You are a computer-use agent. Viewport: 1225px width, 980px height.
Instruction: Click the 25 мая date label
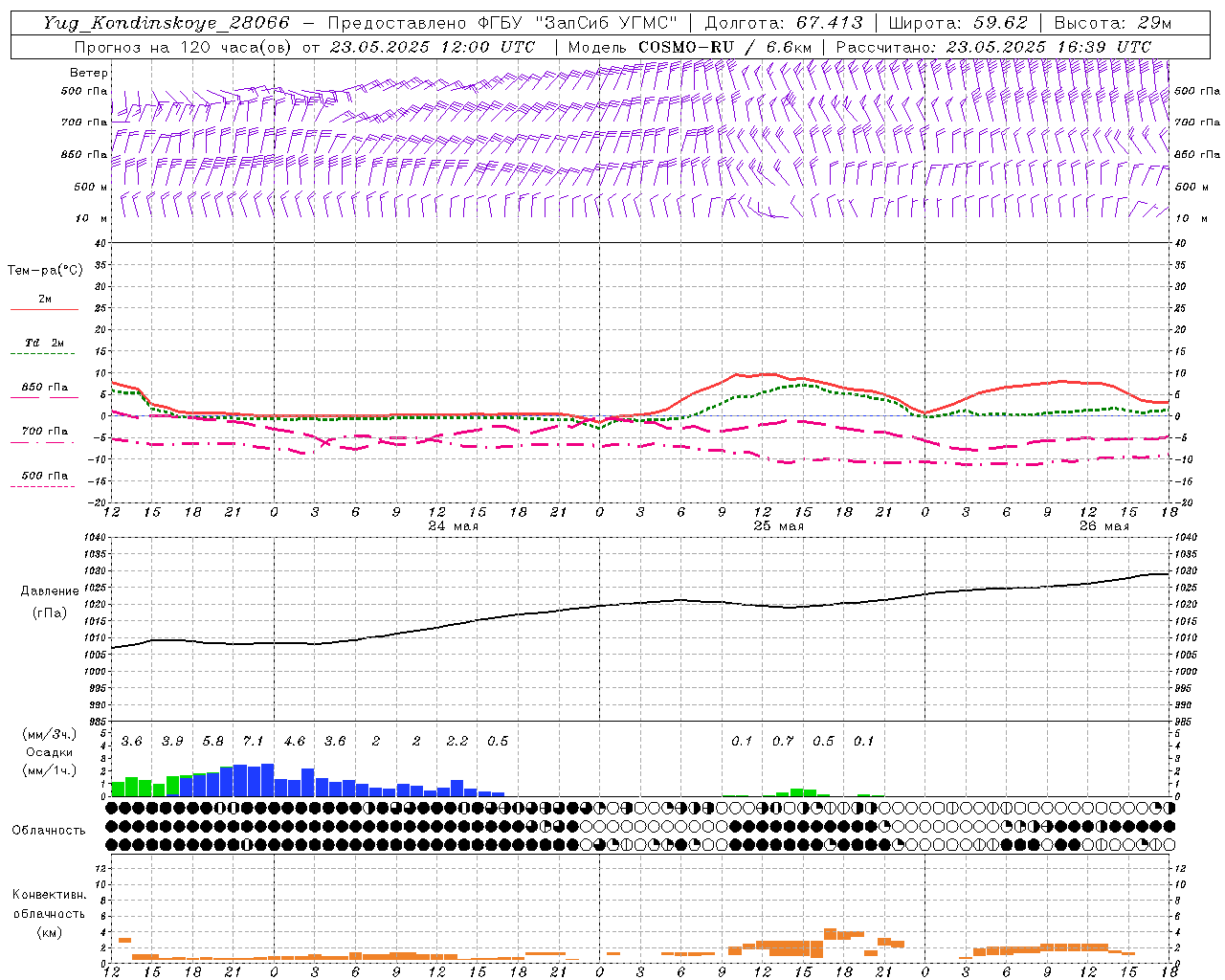click(x=778, y=526)
